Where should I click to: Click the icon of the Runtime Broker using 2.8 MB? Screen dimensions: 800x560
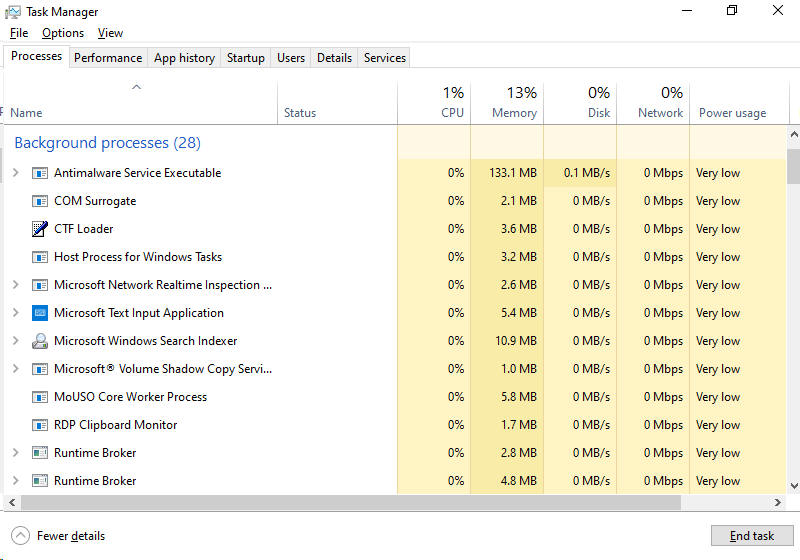tap(40, 453)
